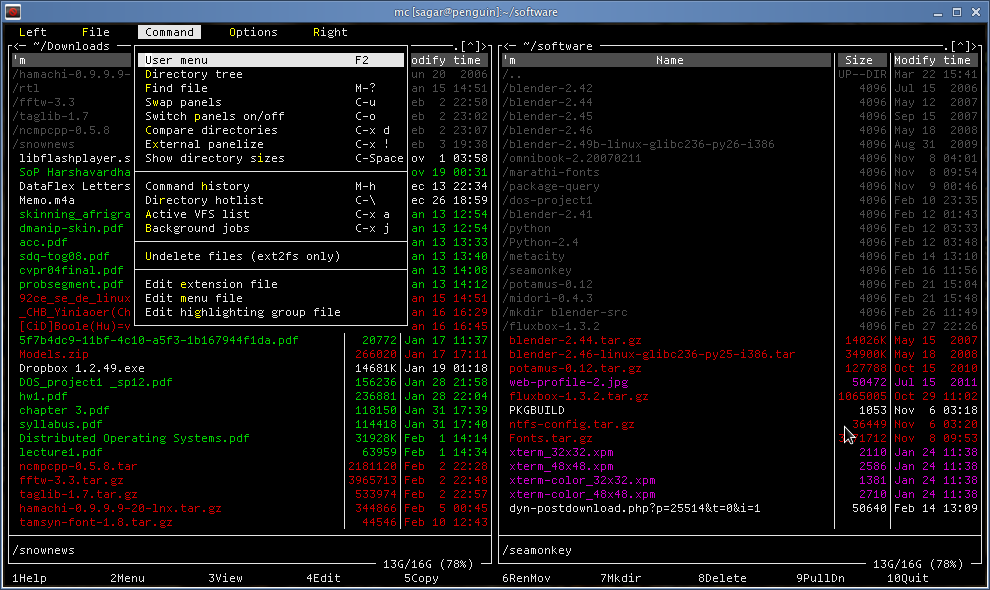
Task: Open the File menu
Action: click(x=95, y=32)
